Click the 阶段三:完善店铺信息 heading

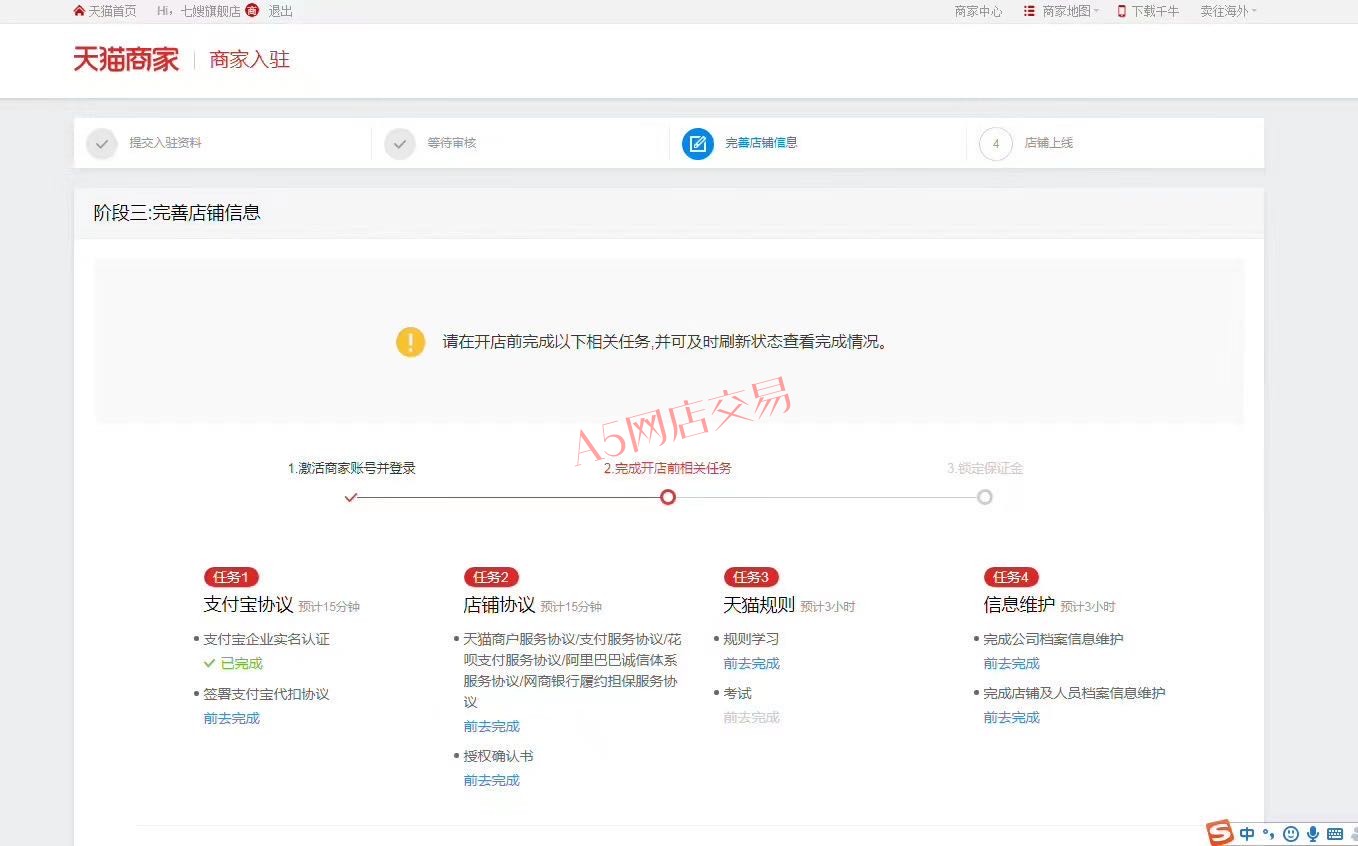pyautogui.click(x=177, y=213)
